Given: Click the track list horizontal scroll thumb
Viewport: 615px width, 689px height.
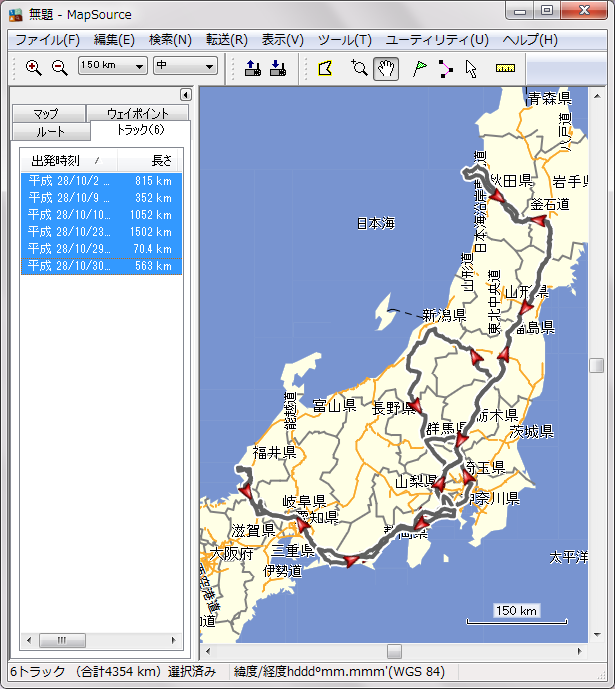Looking at the screenshot, I should (62, 640).
